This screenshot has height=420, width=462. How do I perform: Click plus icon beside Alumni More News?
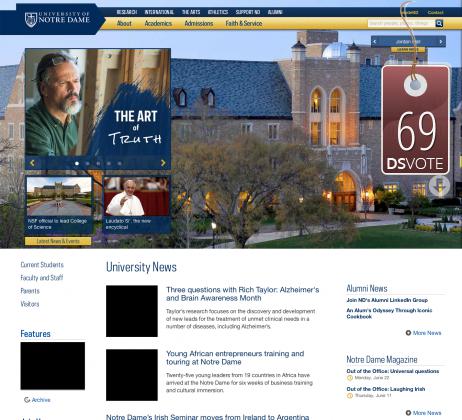tap(408, 333)
